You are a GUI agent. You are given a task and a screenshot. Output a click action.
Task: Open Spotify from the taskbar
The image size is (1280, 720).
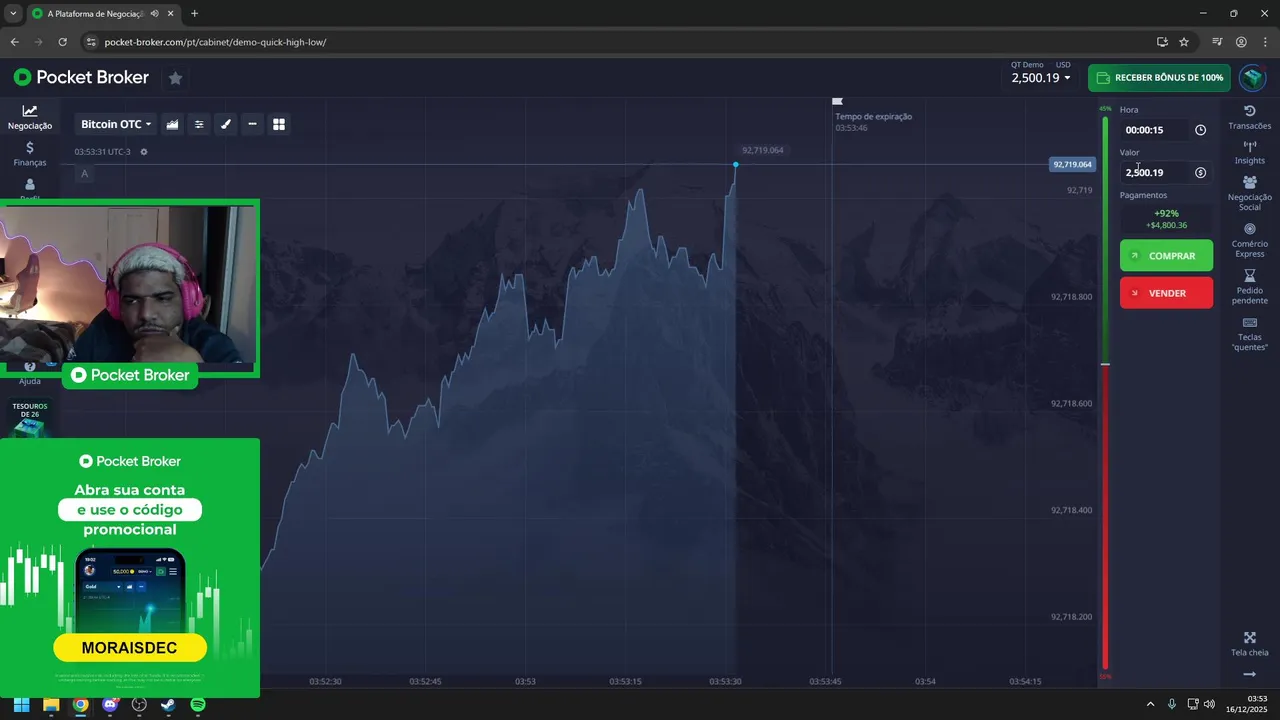tap(198, 705)
